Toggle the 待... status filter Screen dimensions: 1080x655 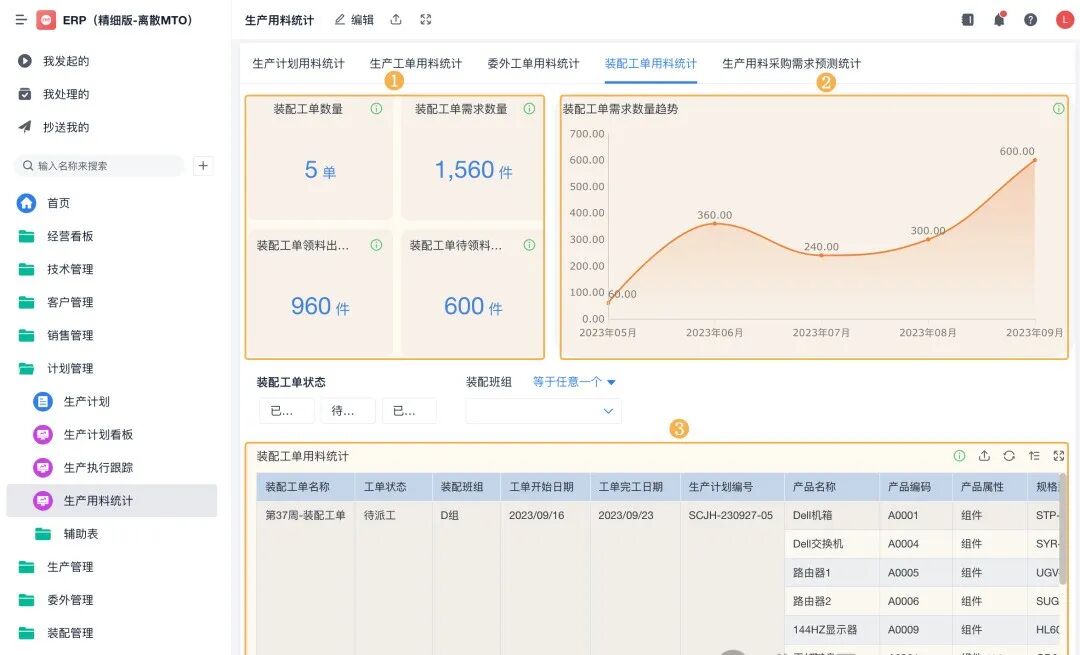(x=348, y=410)
